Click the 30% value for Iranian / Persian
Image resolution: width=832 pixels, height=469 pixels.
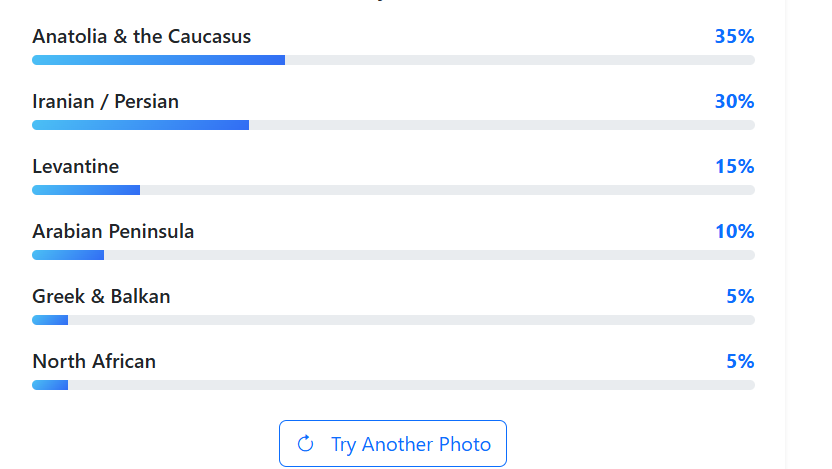point(734,102)
